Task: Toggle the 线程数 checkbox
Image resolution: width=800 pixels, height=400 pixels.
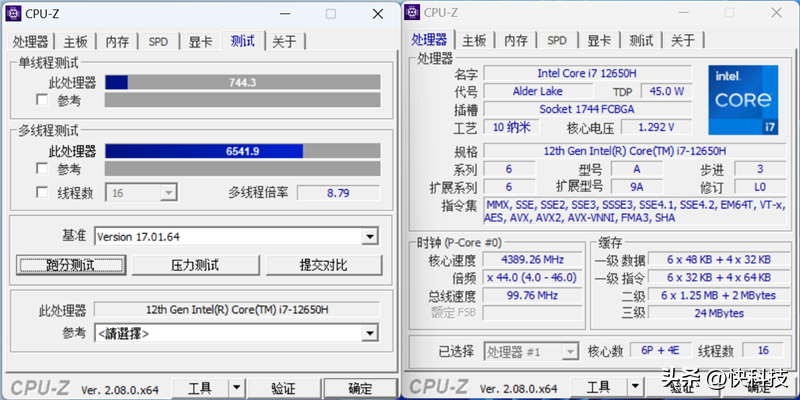Action: (42, 192)
